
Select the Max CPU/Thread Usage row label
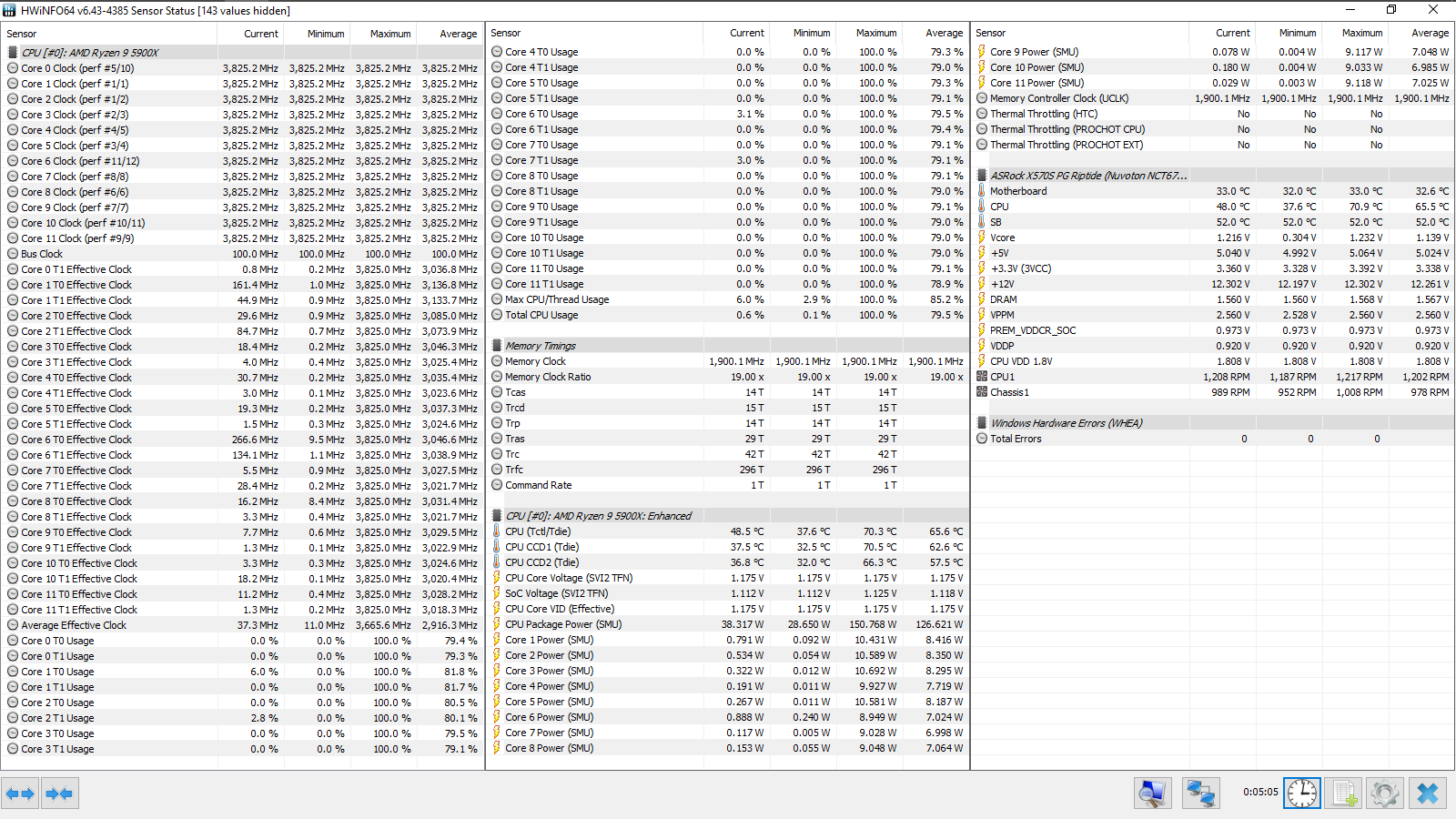(x=557, y=299)
